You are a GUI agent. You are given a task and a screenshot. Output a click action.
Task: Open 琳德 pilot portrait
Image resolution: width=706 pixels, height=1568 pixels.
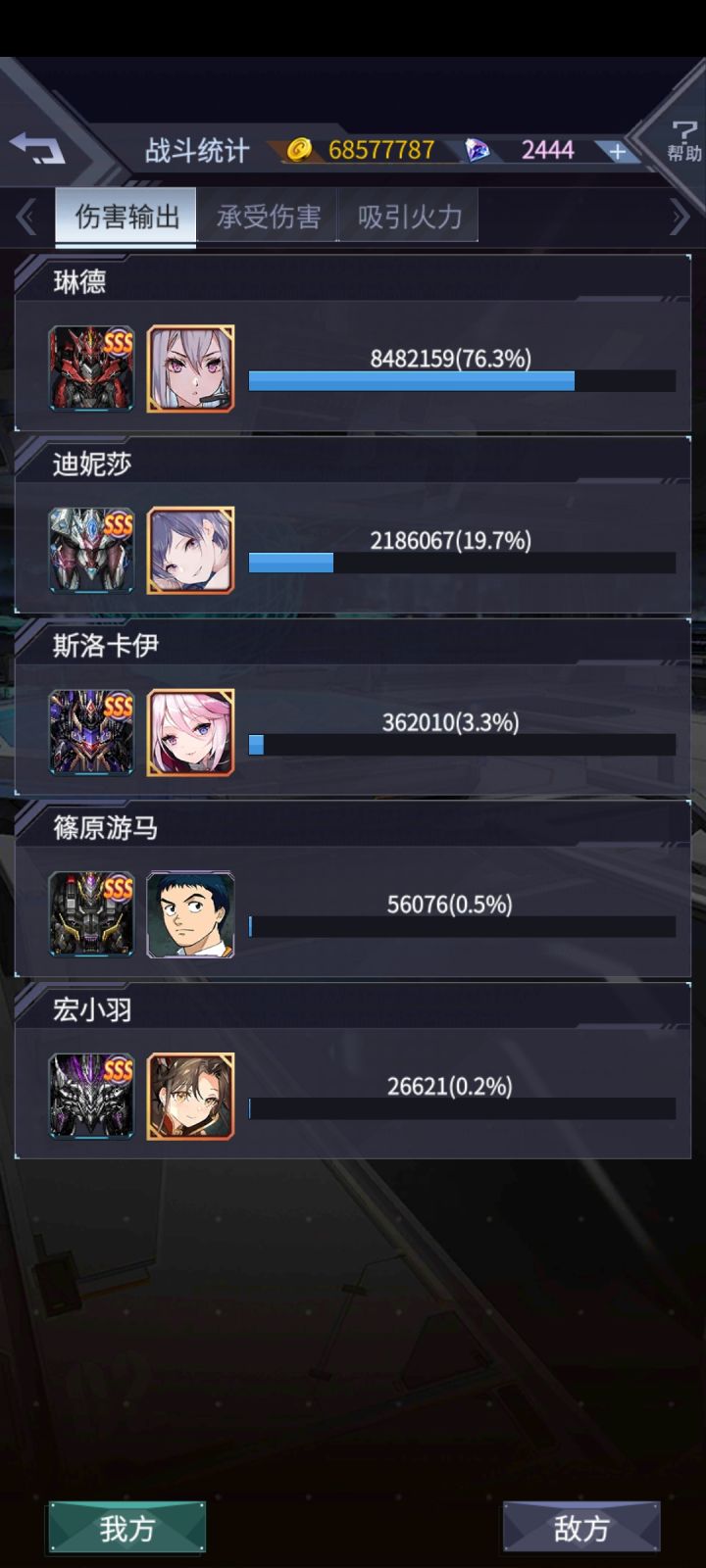pos(190,368)
